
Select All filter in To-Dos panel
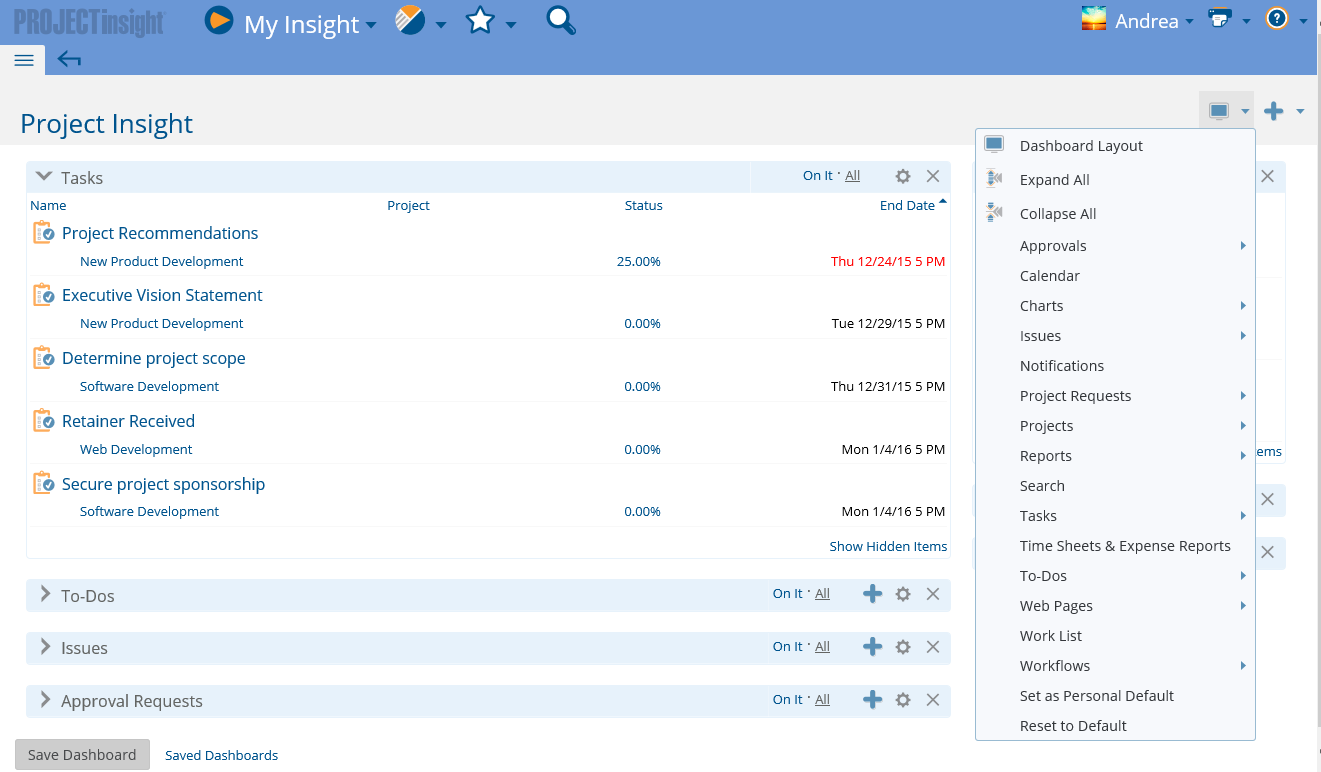tap(822, 593)
